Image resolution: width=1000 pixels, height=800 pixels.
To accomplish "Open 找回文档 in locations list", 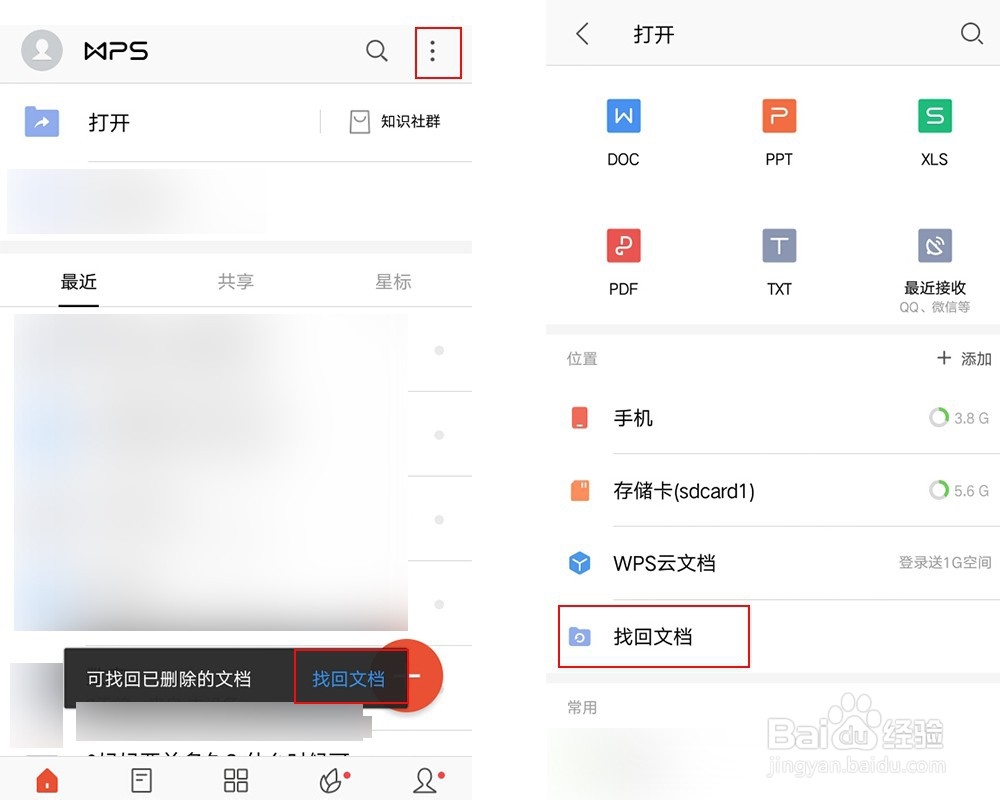I will pos(653,637).
